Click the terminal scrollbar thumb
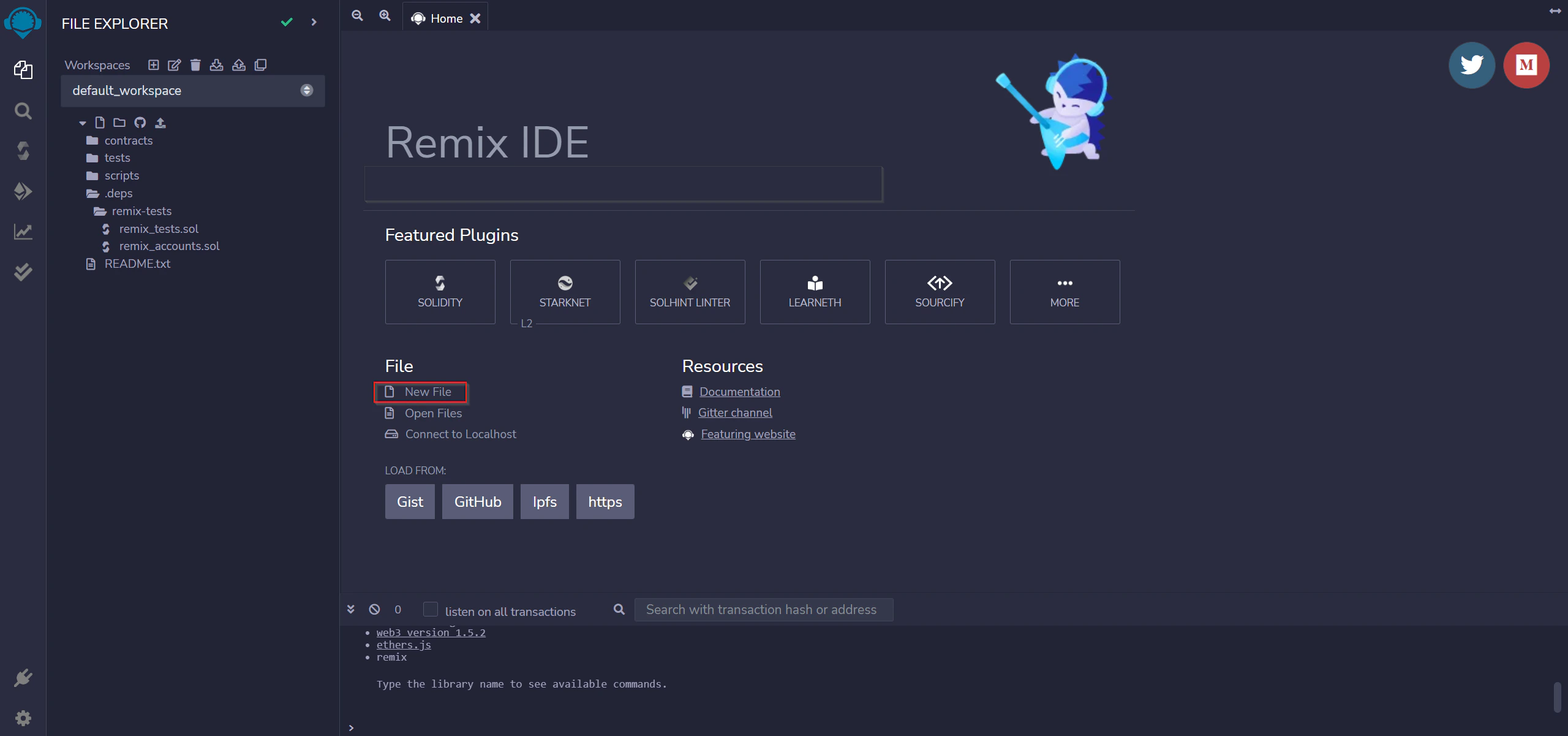The width and height of the screenshot is (1568, 736). (x=1557, y=697)
